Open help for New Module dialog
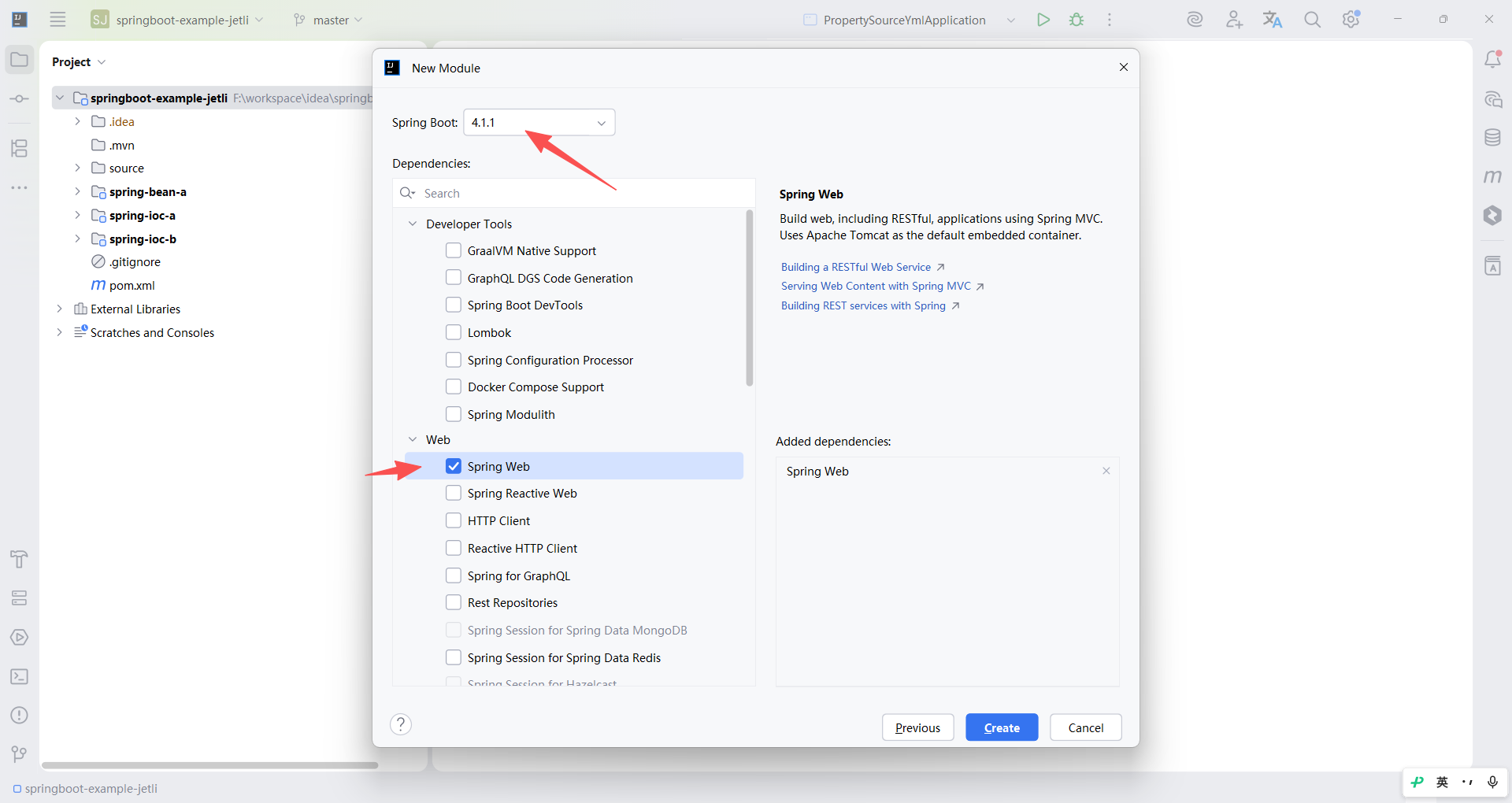Viewport: 1512px width, 803px height. click(401, 724)
